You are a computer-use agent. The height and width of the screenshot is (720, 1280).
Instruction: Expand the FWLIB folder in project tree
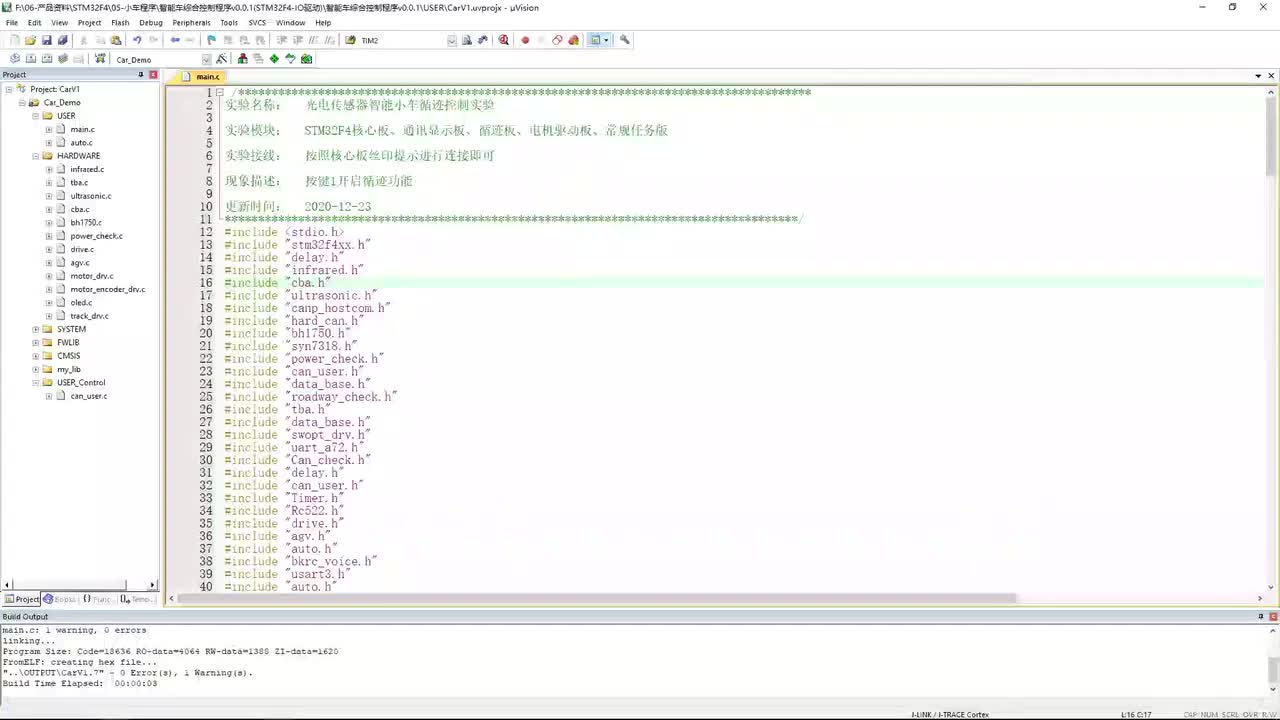[x=36, y=342]
